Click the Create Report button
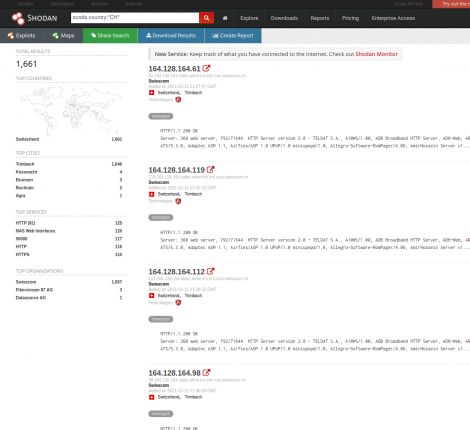This screenshot has height=430, width=470. (233, 36)
